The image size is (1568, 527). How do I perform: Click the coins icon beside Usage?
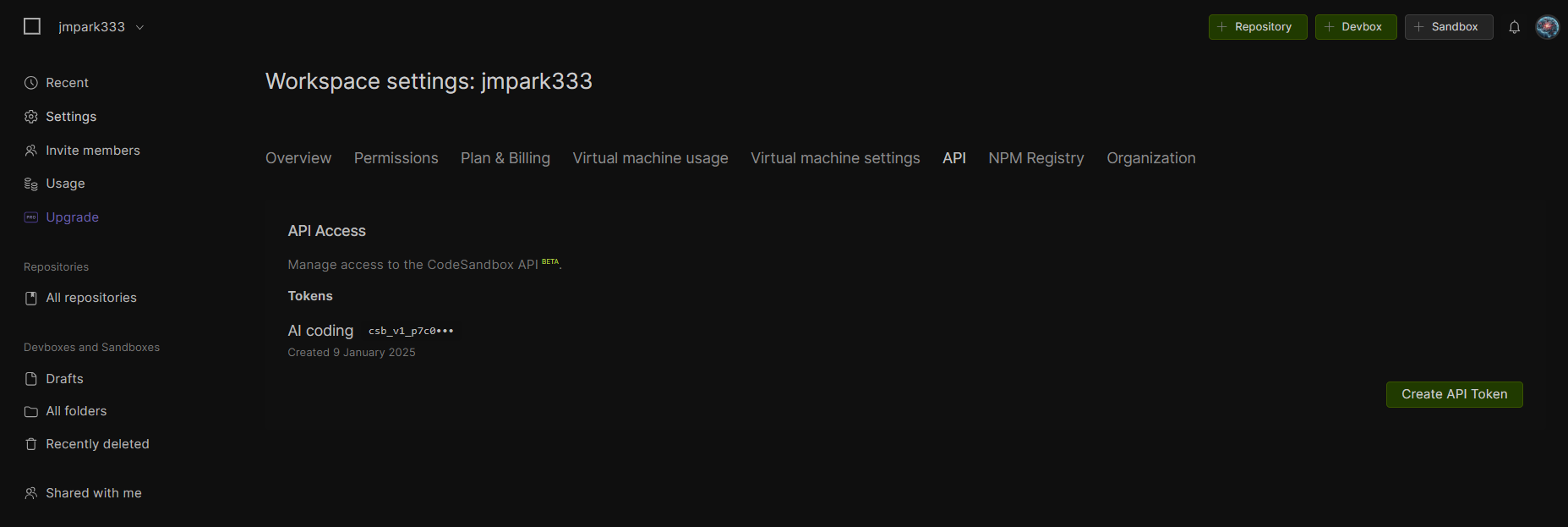(x=31, y=184)
